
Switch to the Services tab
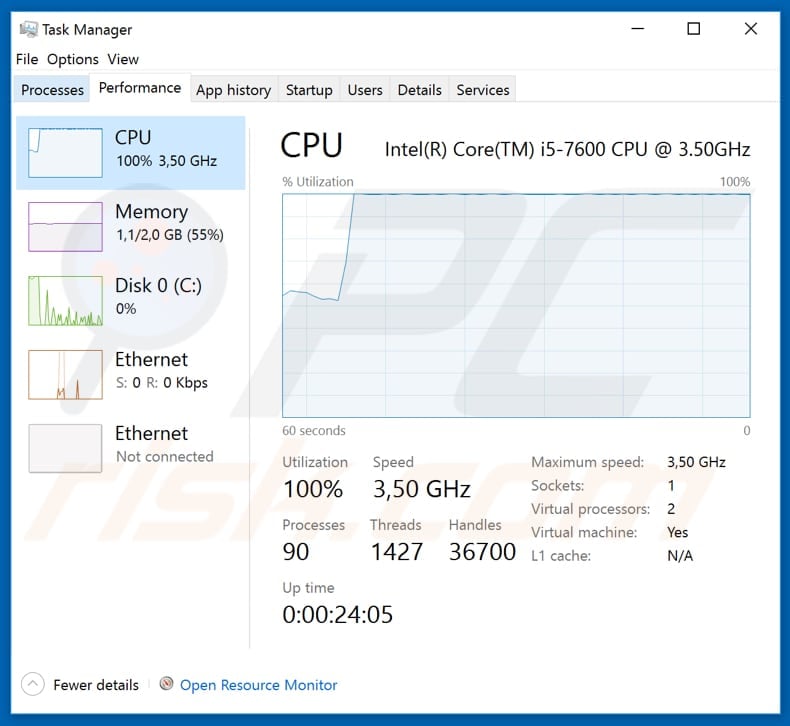483,90
